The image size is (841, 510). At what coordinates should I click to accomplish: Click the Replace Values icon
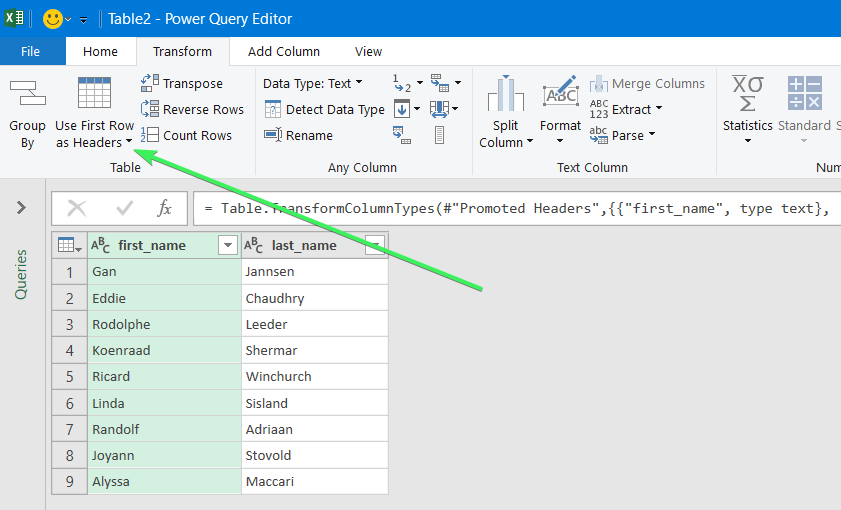402,83
